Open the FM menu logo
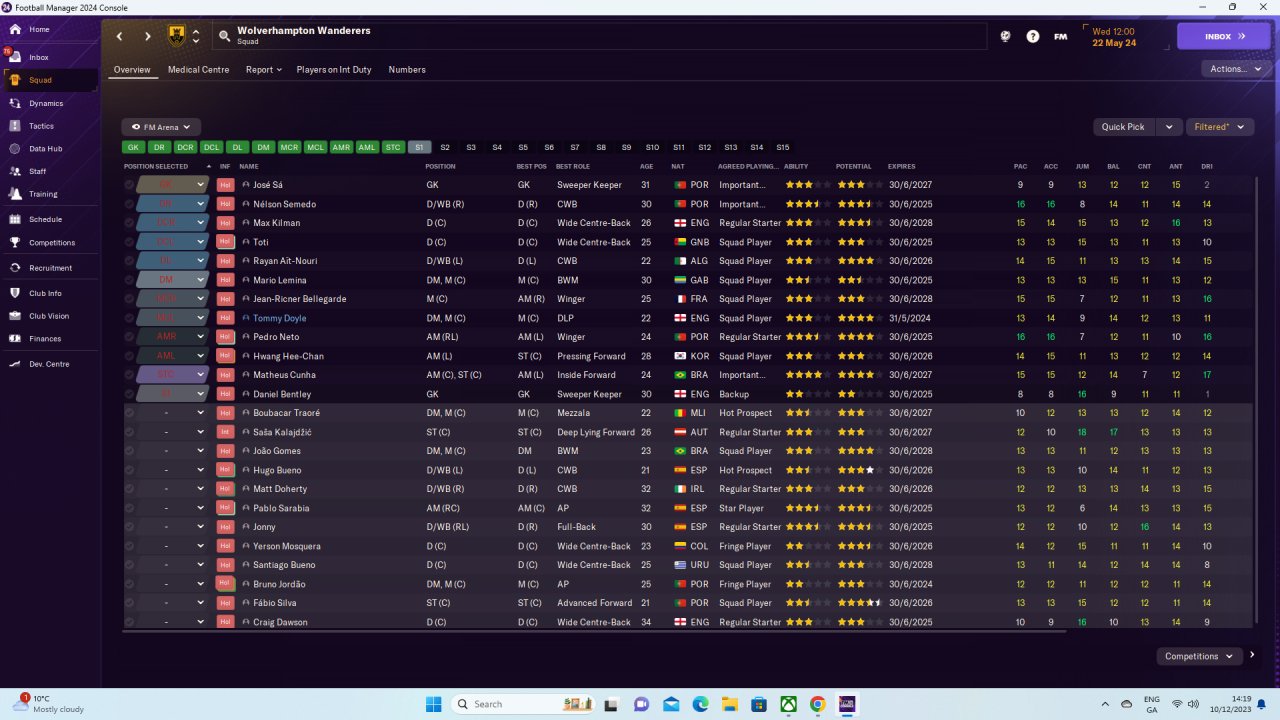Screen dimensions: 1280x720 (x=1061, y=36)
